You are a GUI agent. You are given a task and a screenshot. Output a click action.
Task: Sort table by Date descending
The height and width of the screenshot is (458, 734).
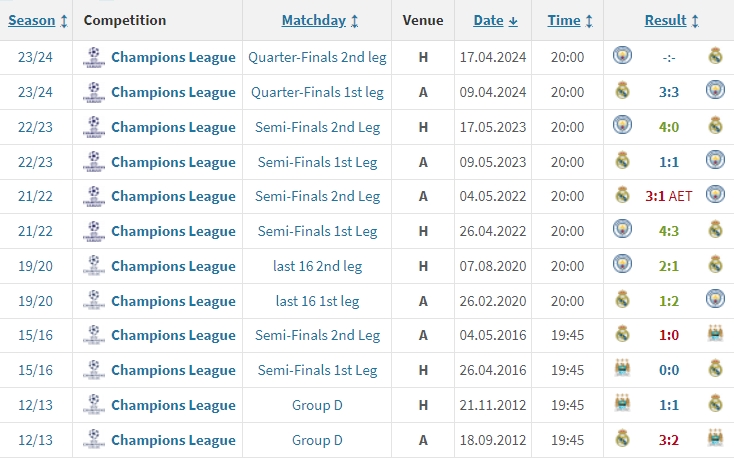495,21
